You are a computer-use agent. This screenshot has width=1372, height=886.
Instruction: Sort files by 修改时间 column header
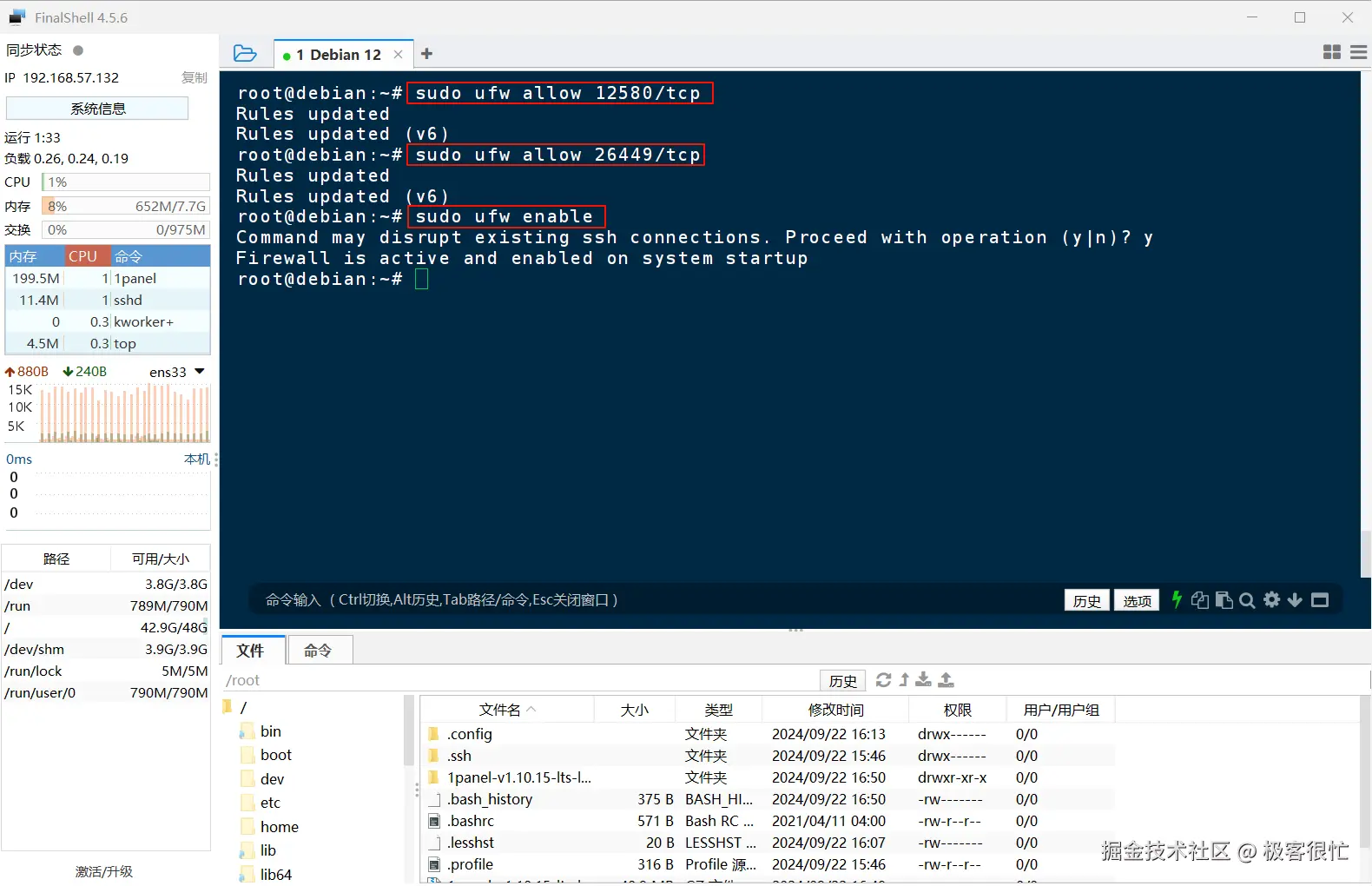pos(835,710)
